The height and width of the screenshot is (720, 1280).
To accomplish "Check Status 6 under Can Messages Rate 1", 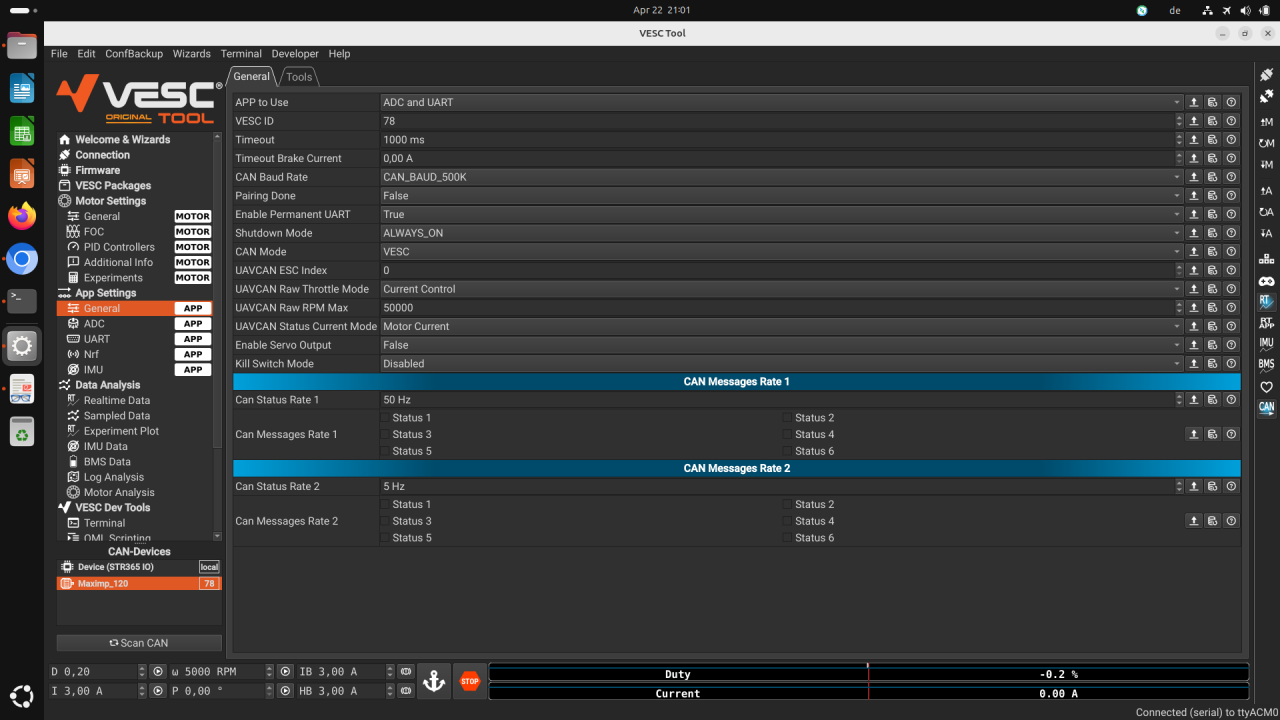I will click(785, 451).
